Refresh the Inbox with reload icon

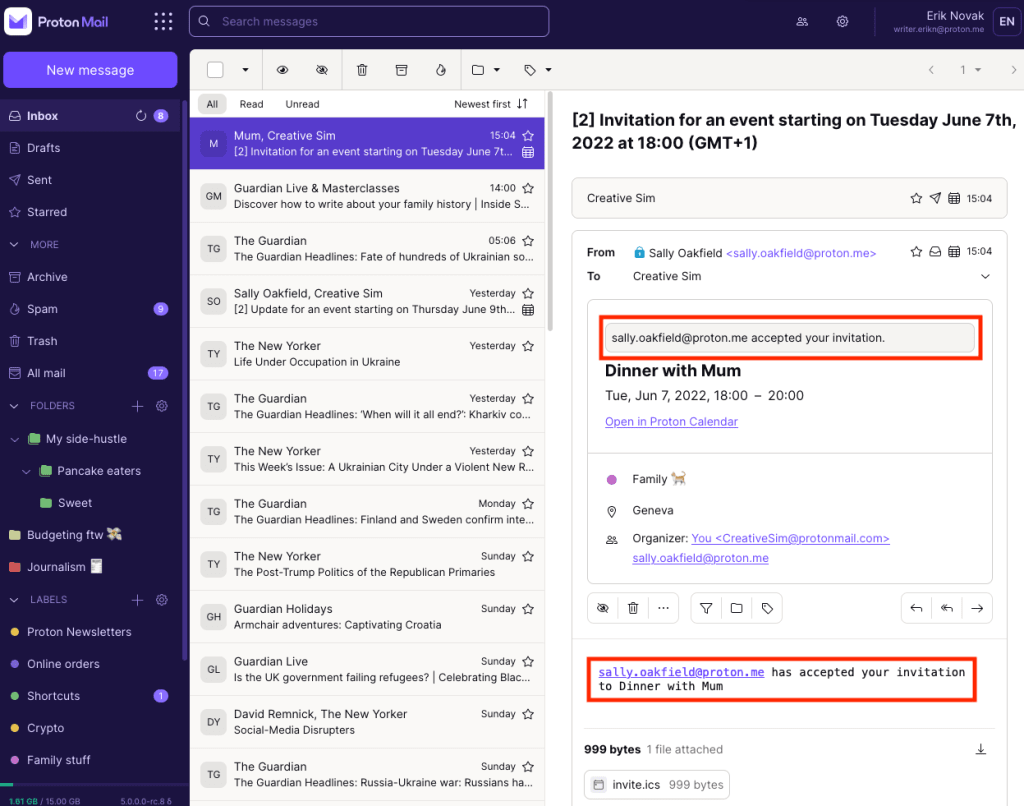[x=140, y=116]
